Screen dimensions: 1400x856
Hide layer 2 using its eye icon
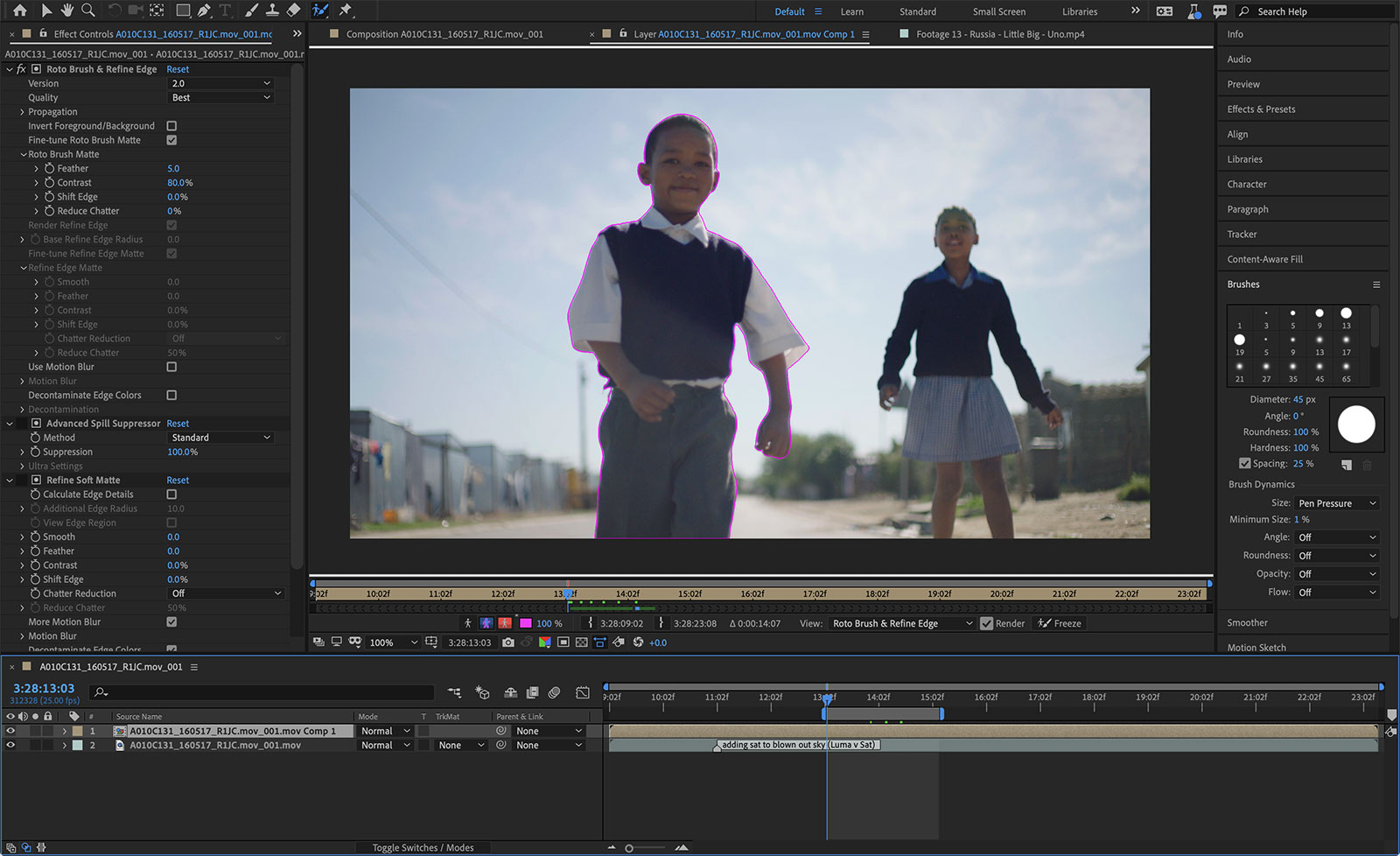coord(10,745)
